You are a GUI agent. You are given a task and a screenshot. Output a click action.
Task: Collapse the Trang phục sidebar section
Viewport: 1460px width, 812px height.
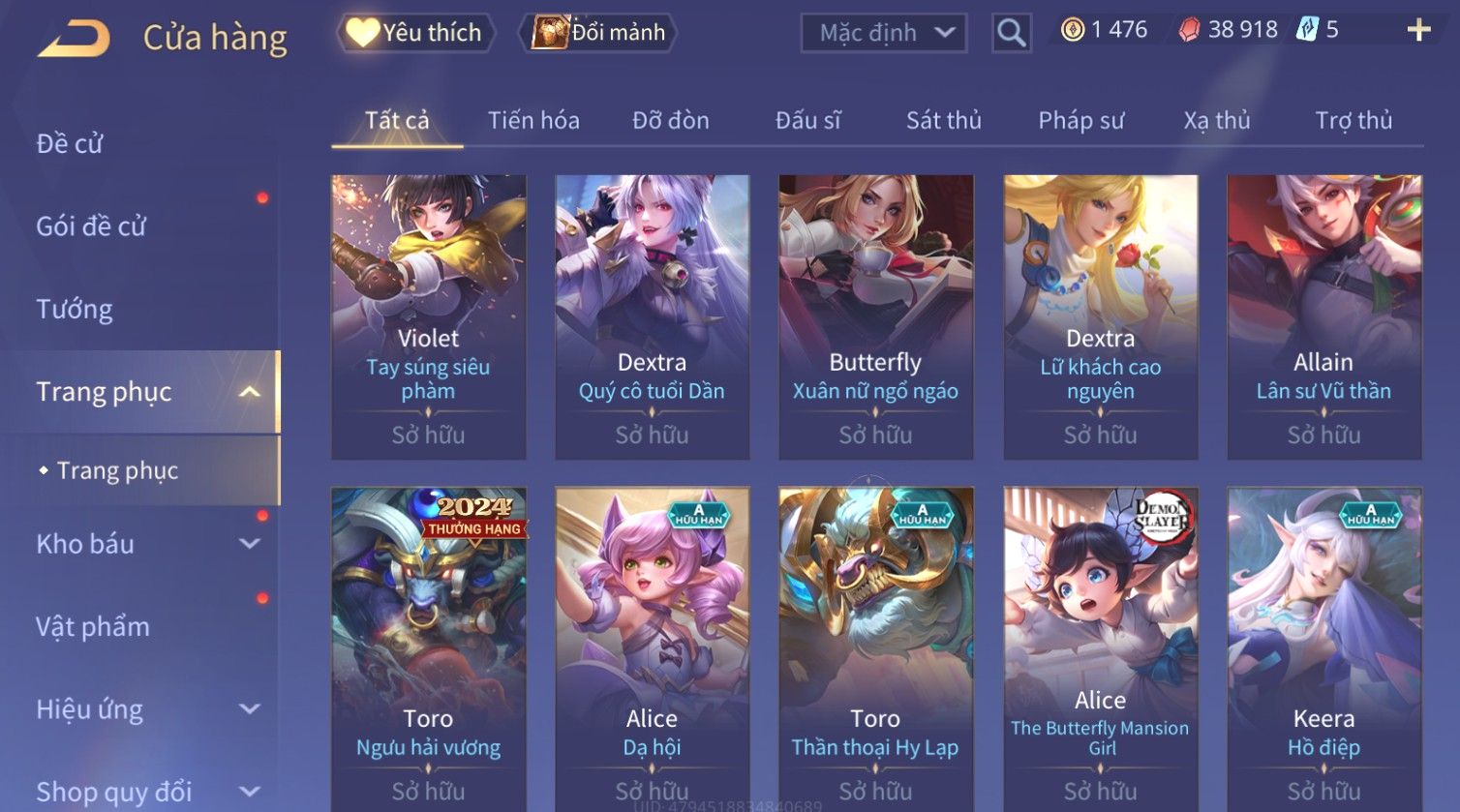point(250,392)
